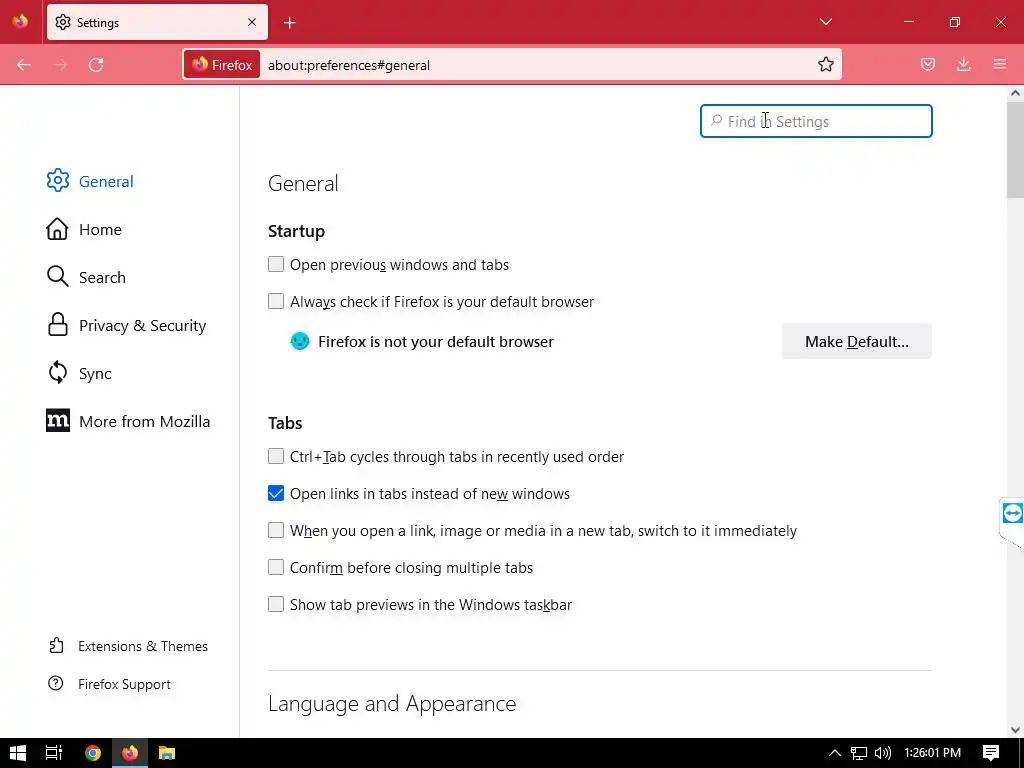Enable Show tab previews in Windows taskbar

(276, 604)
